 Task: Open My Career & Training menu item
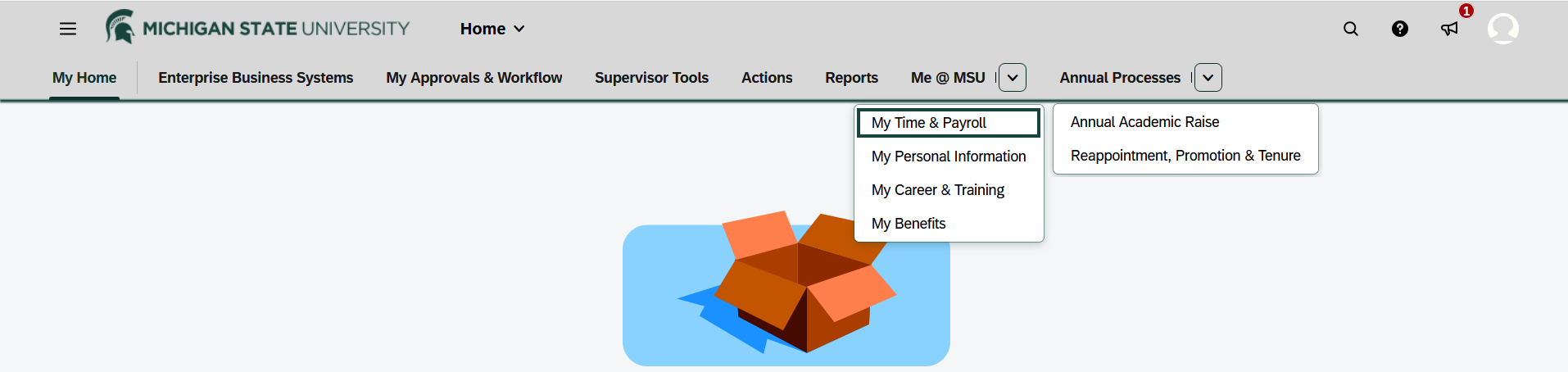click(x=949, y=190)
